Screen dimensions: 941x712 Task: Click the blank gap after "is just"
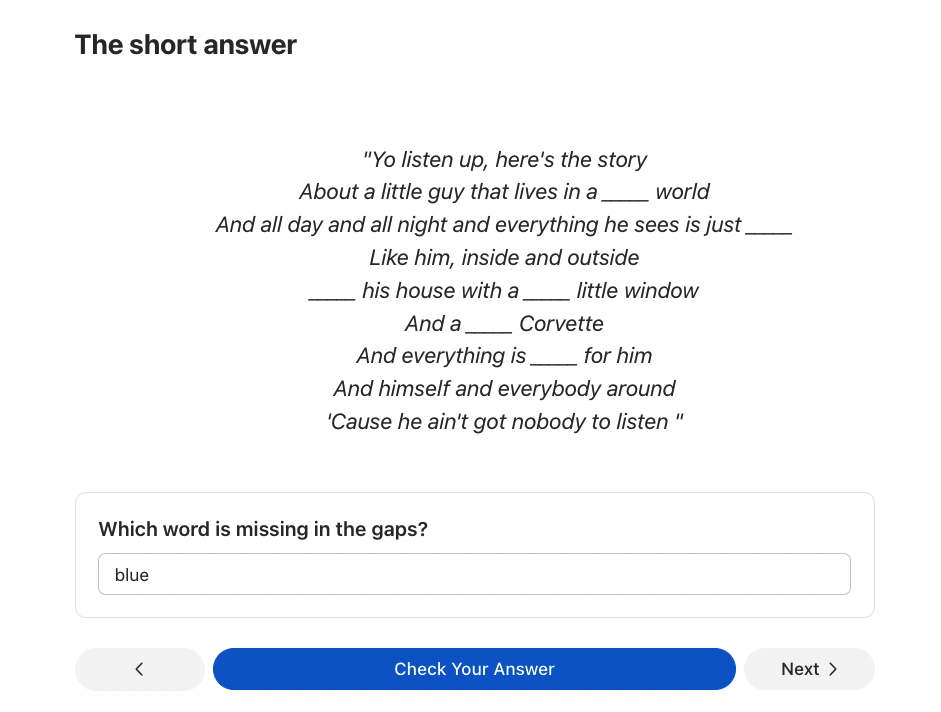coord(769,227)
